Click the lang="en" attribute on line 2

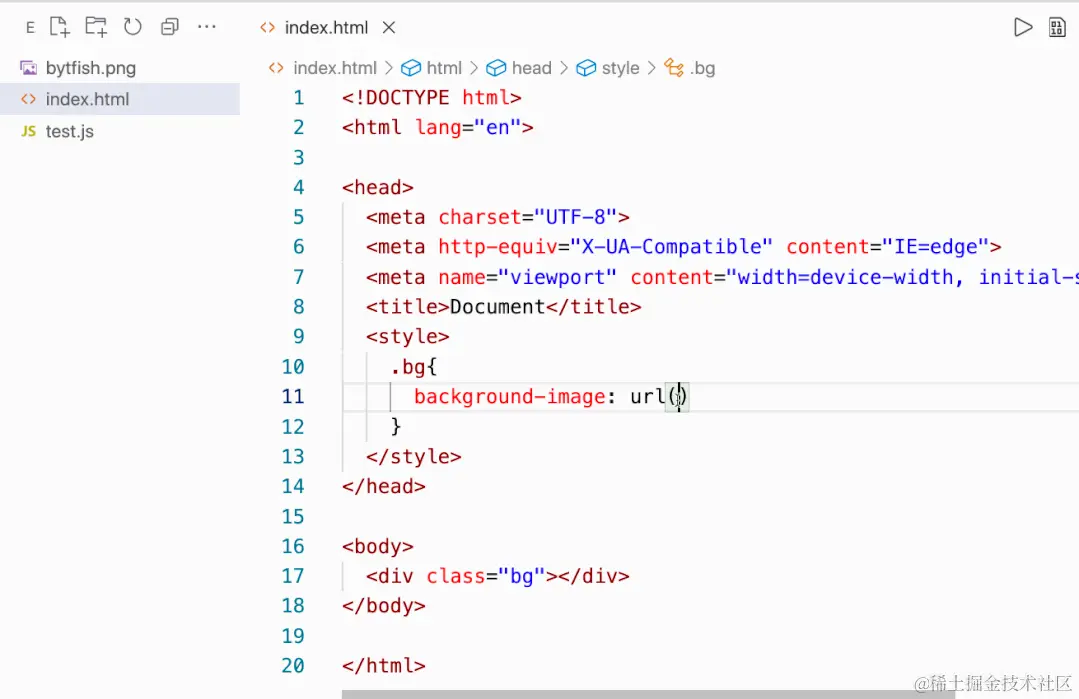[468, 127]
